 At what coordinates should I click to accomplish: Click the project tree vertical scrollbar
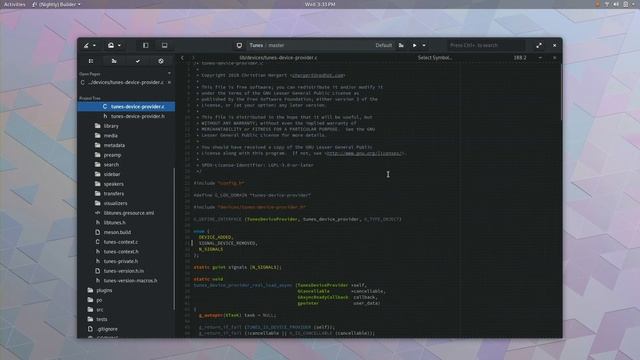(174, 239)
